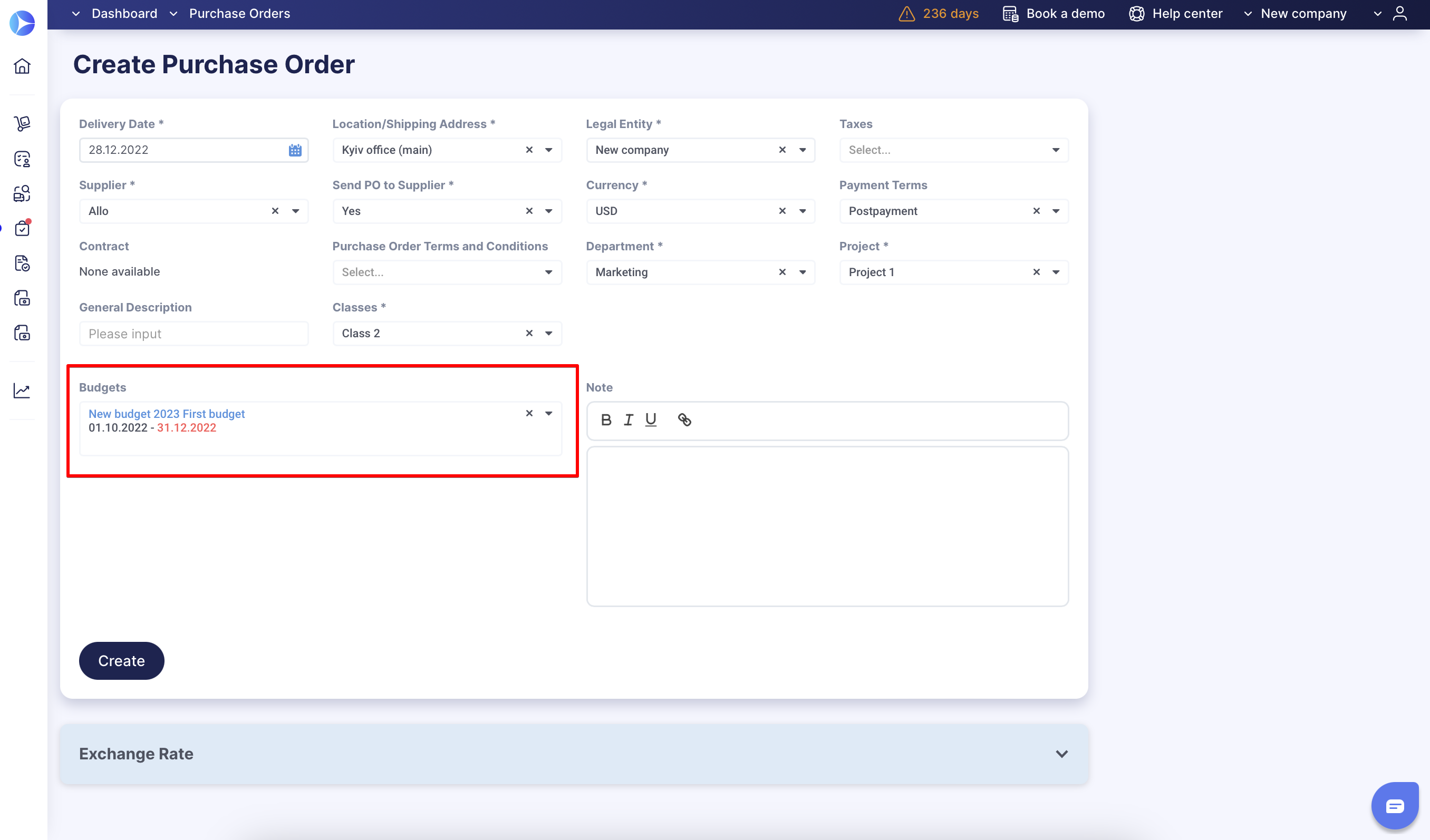Clear the Legal Entity selection
The width and height of the screenshot is (1430, 840).
coord(782,150)
